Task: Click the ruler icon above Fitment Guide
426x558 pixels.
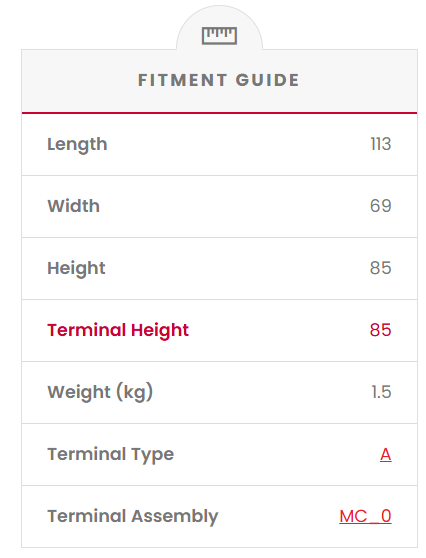Action: click(219, 36)
